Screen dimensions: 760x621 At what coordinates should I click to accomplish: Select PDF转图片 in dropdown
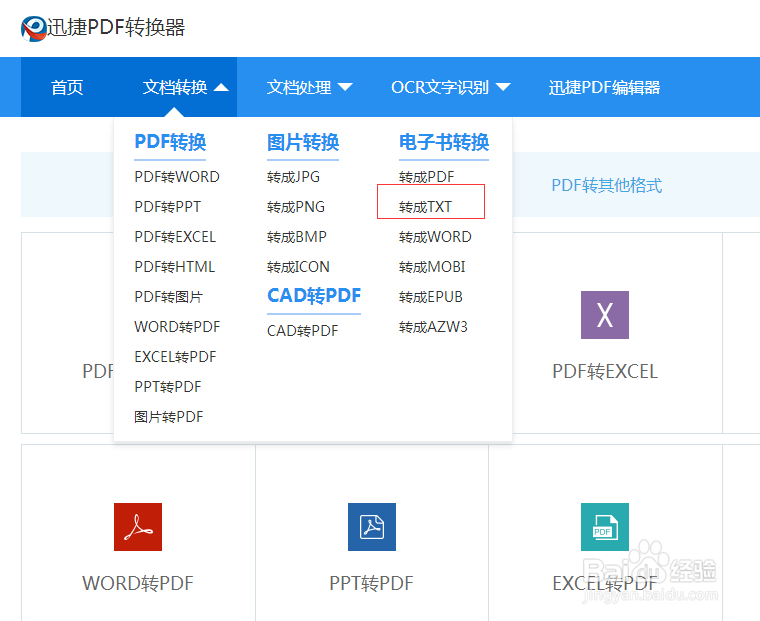tap(169, 297)
